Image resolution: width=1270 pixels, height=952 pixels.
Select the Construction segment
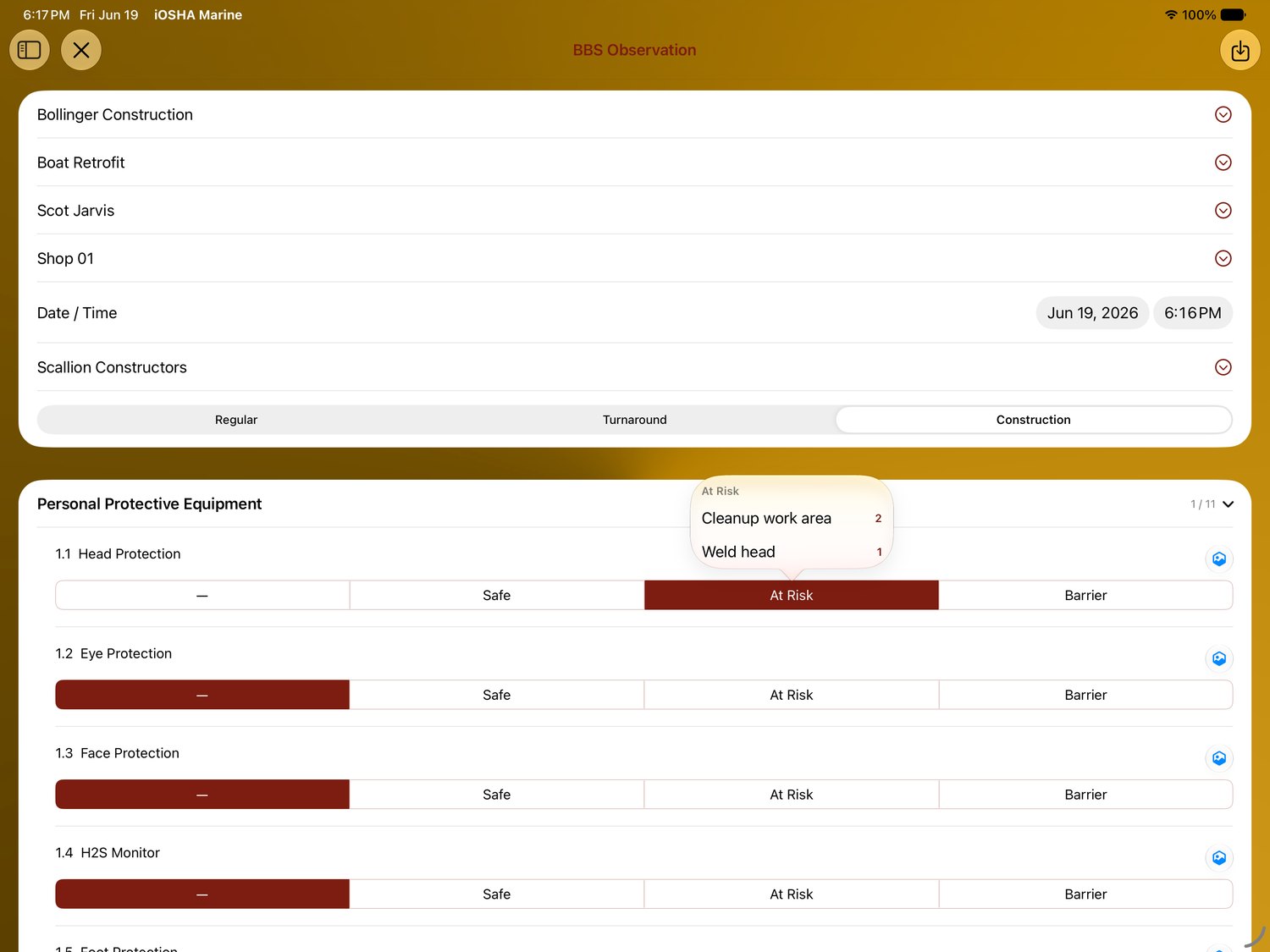coord(1033,420)
